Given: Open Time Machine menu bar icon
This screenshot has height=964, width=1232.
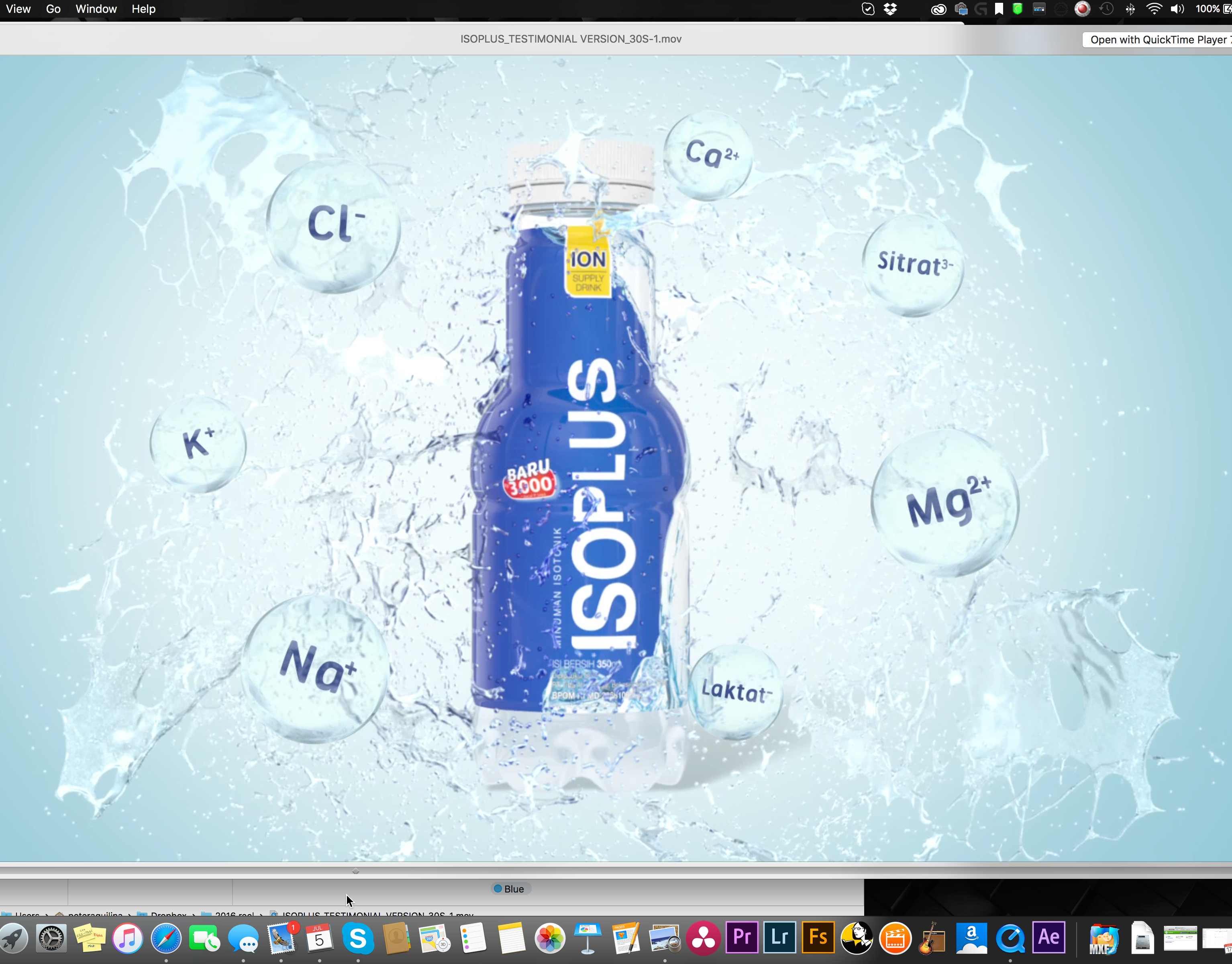Looking at the screenshot, I should click(1106, 9).
